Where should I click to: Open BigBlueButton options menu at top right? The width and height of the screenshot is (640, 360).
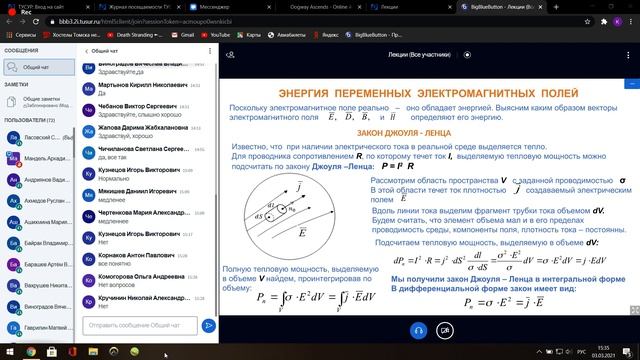[x=628, y=55]
